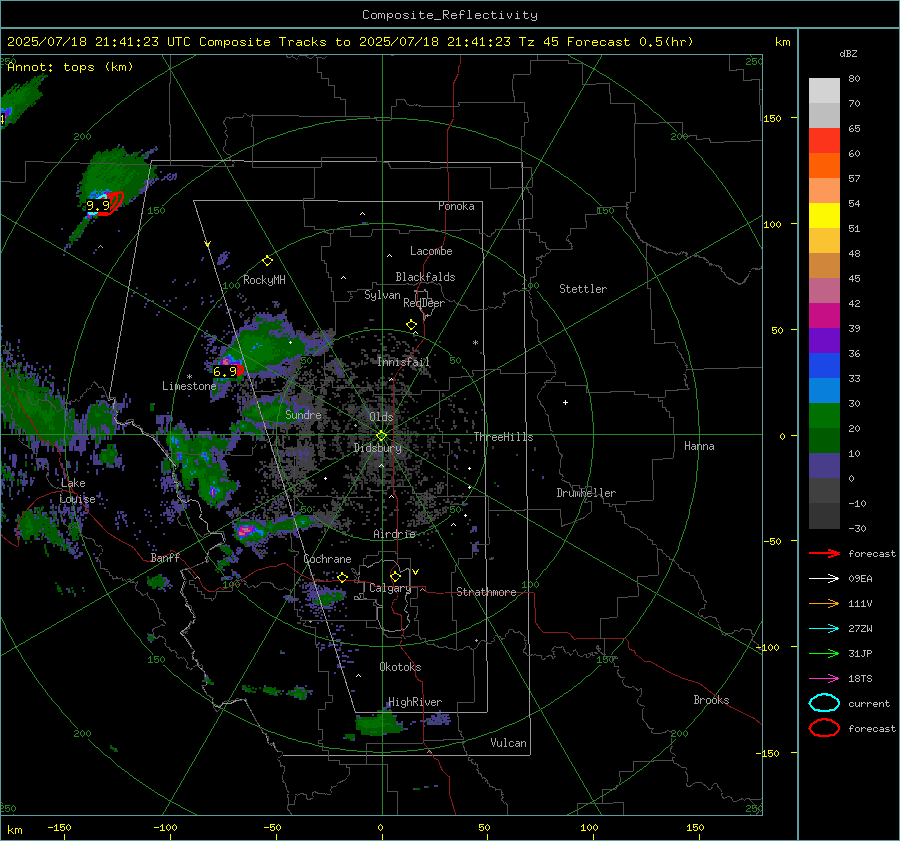This screenshot has height=841, width=900.
Task: Click the yellow diamond marker above Calgary
Action: coord(395,576)
